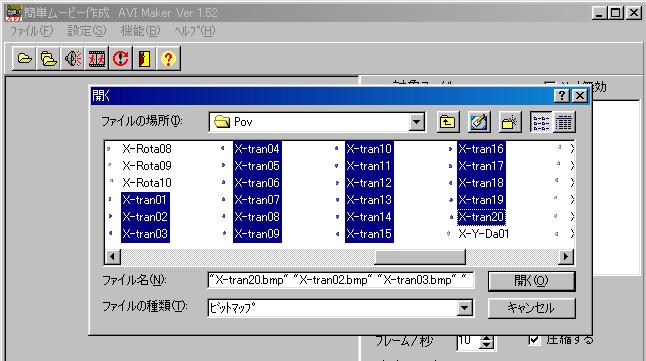Click the 開く(O) button
The height and width of the screenshot is (361, 646).
tap(531, 281)
